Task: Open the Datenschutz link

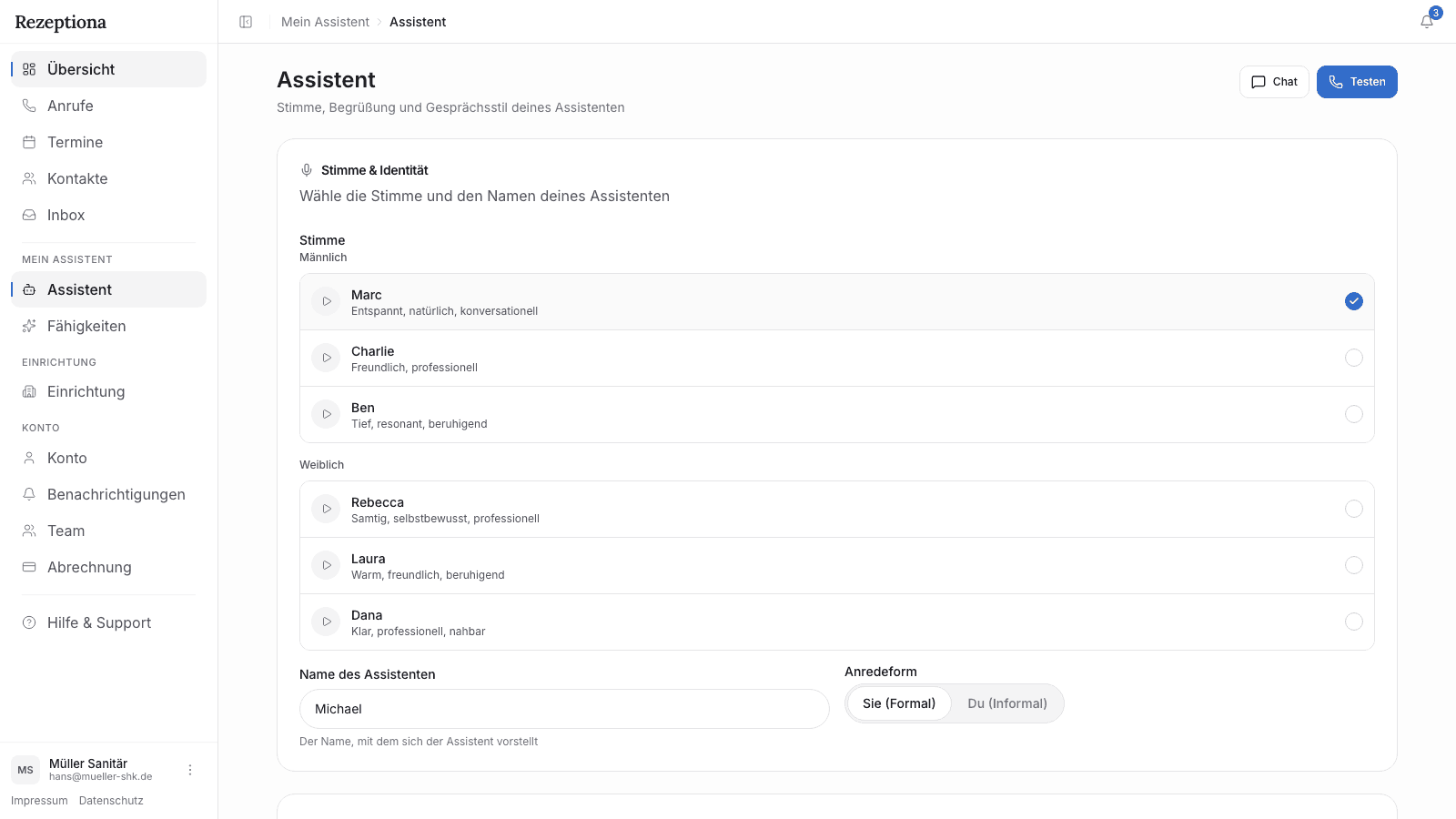Action: pos(111,801)
